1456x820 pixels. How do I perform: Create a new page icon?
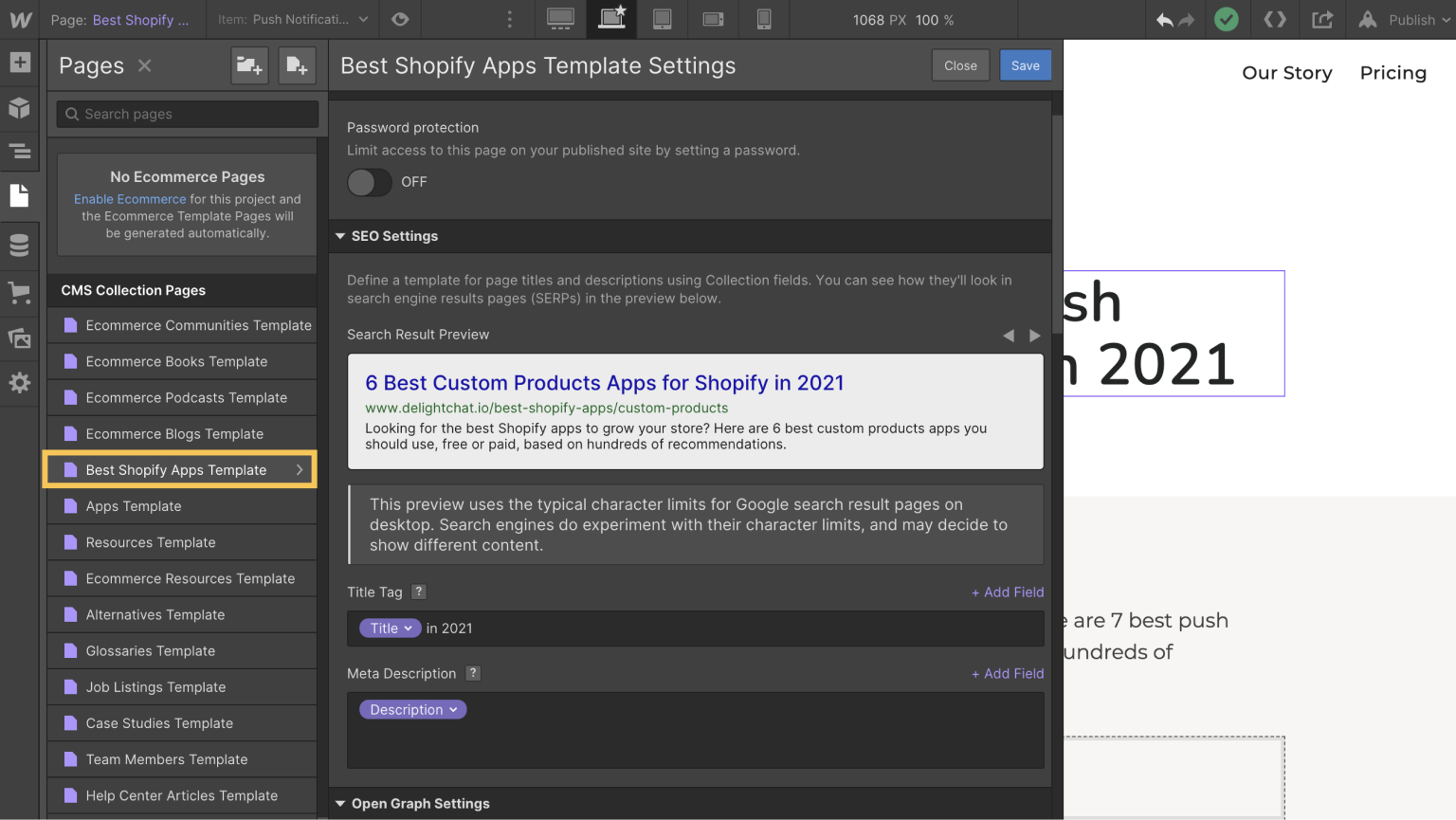pyautogui.click(x=297, y=65)
